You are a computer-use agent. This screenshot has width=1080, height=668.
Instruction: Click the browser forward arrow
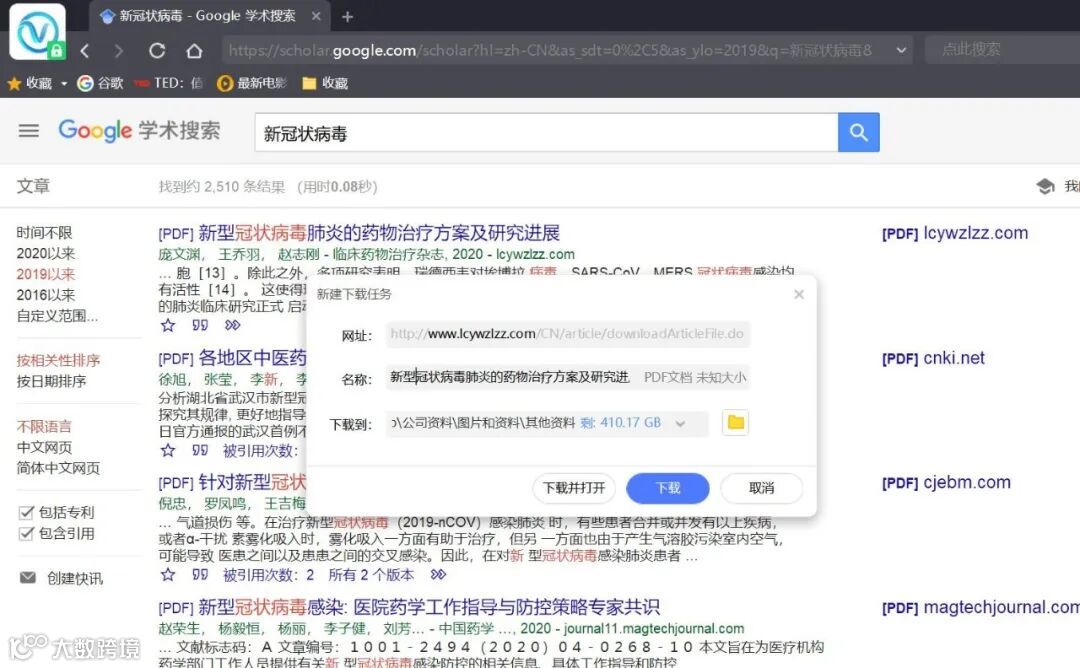[119, 50]
